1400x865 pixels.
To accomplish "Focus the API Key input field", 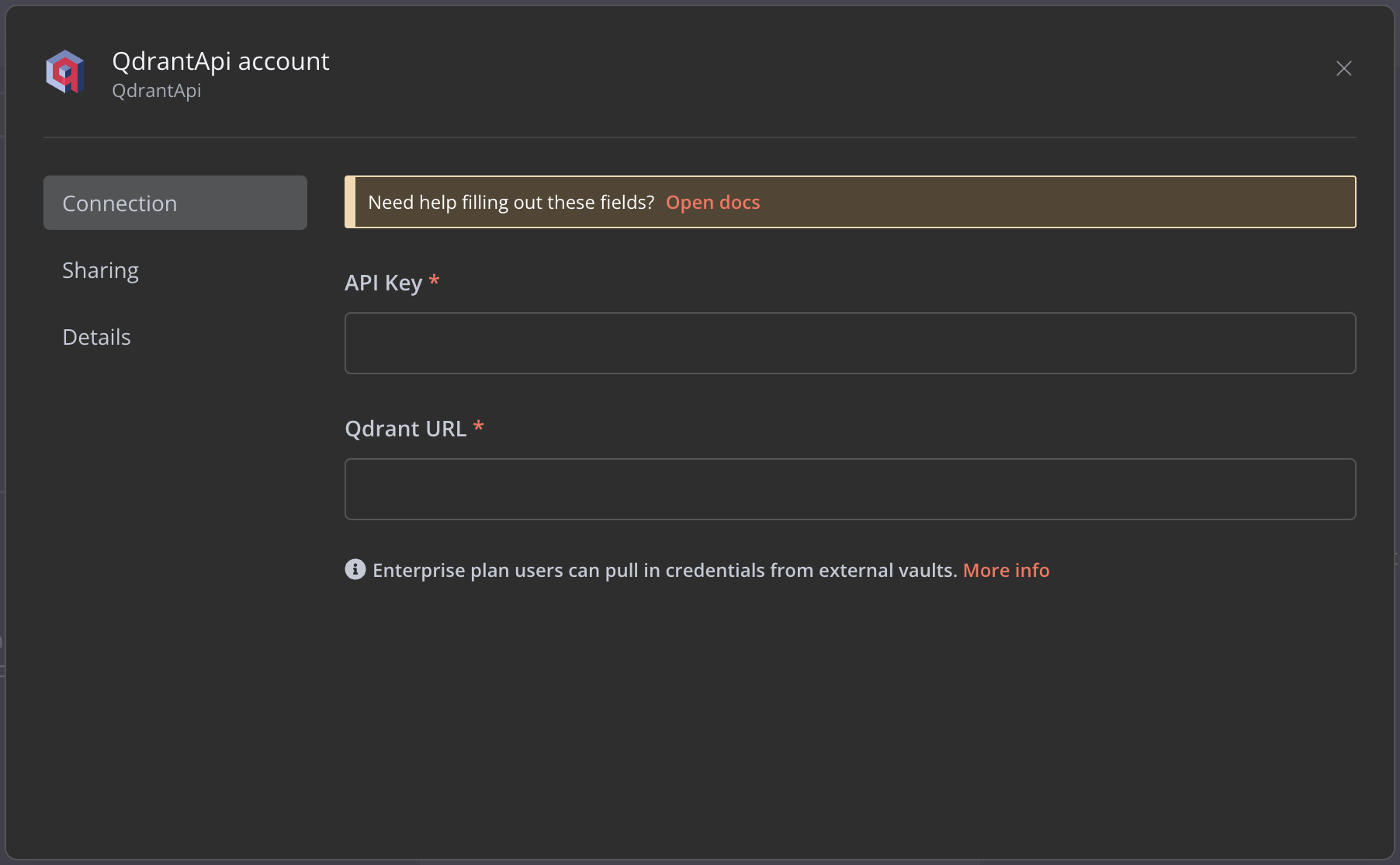I will tap(851, 343).
